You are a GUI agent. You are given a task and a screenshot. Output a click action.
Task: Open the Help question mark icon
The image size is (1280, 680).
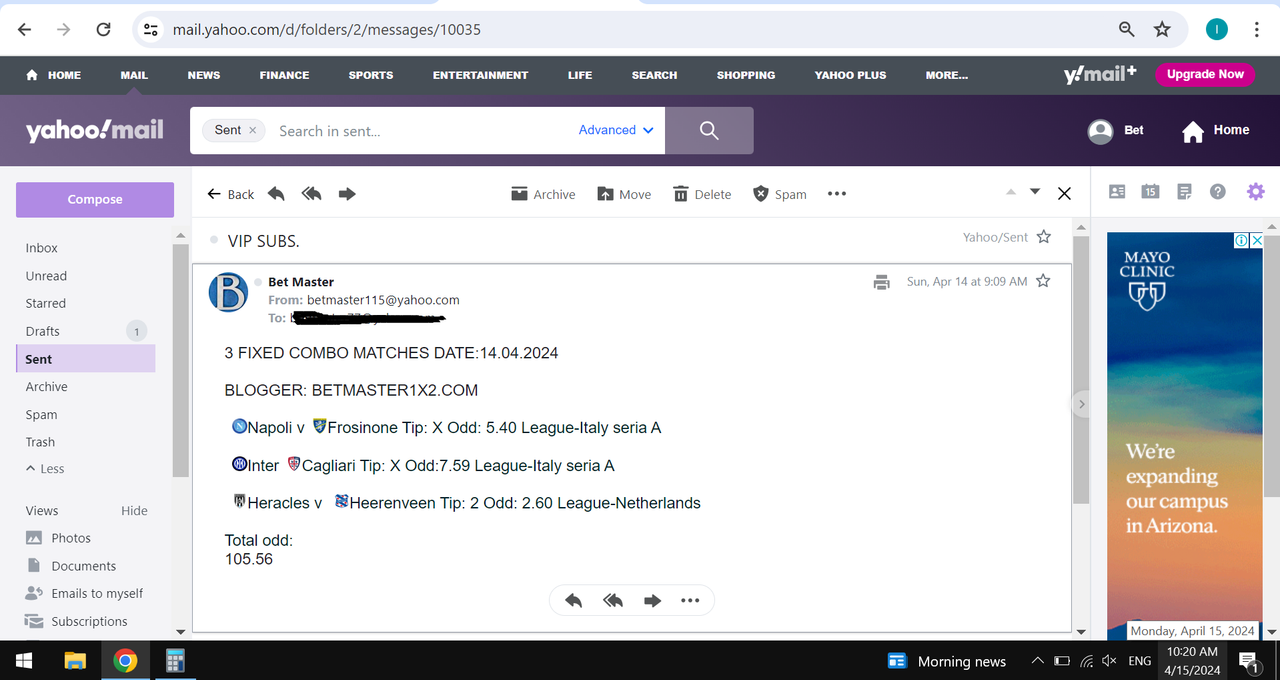1217,192
